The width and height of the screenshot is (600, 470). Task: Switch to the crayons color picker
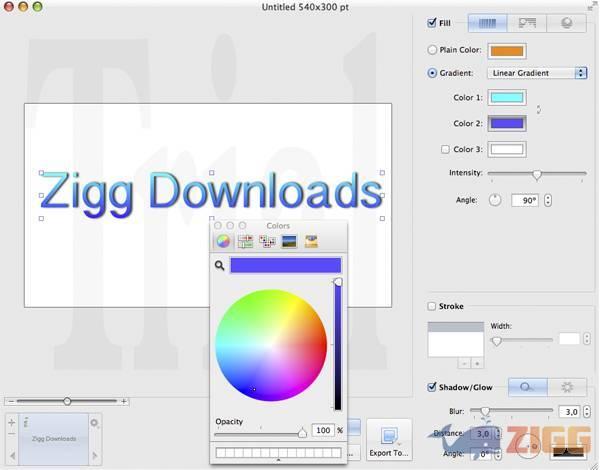tap(311, 241)
